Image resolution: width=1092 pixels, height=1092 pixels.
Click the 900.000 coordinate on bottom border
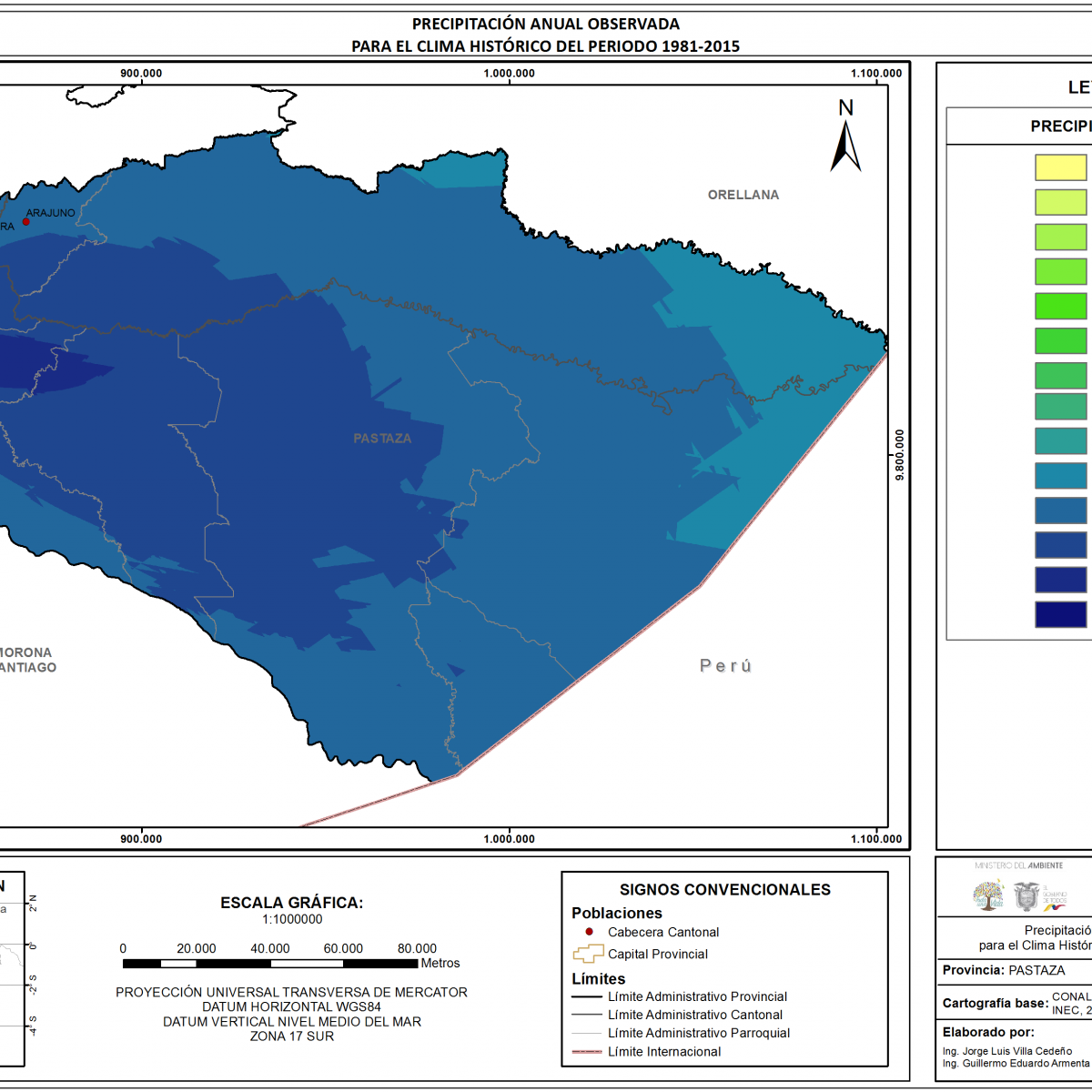click(x=141, y=839)
